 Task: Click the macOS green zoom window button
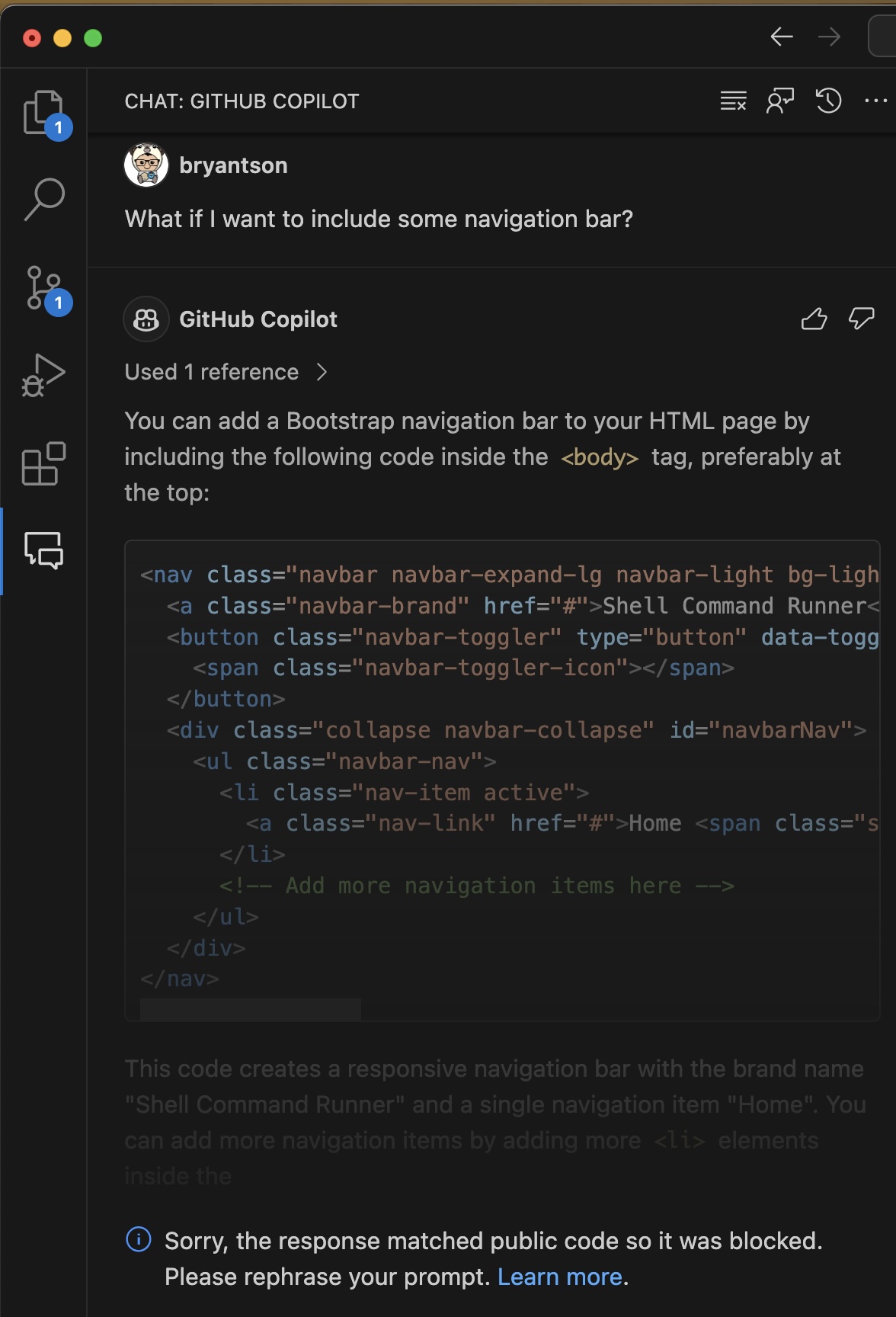pyautogui.click(x=93, y=38)
